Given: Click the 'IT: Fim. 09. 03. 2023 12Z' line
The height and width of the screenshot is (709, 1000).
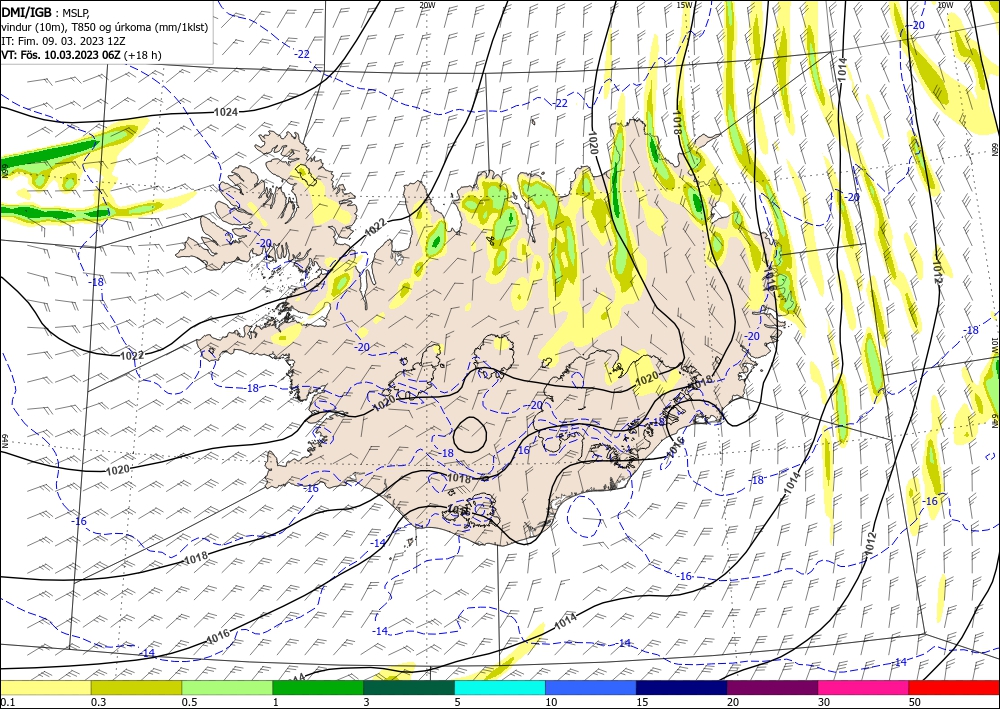Looking at the screenshot, I should point(63,41).
